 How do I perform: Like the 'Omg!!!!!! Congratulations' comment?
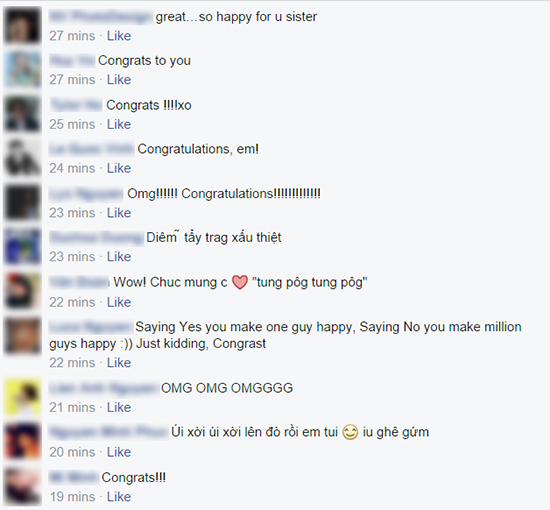pyautogui.click(x=119, y=213)
